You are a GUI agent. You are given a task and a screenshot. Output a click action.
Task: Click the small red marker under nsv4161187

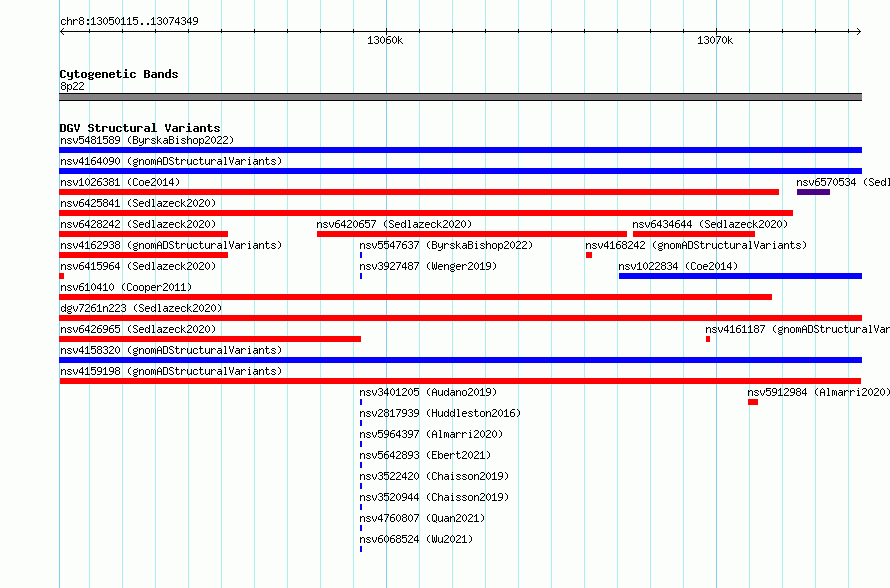pos(708,339)
